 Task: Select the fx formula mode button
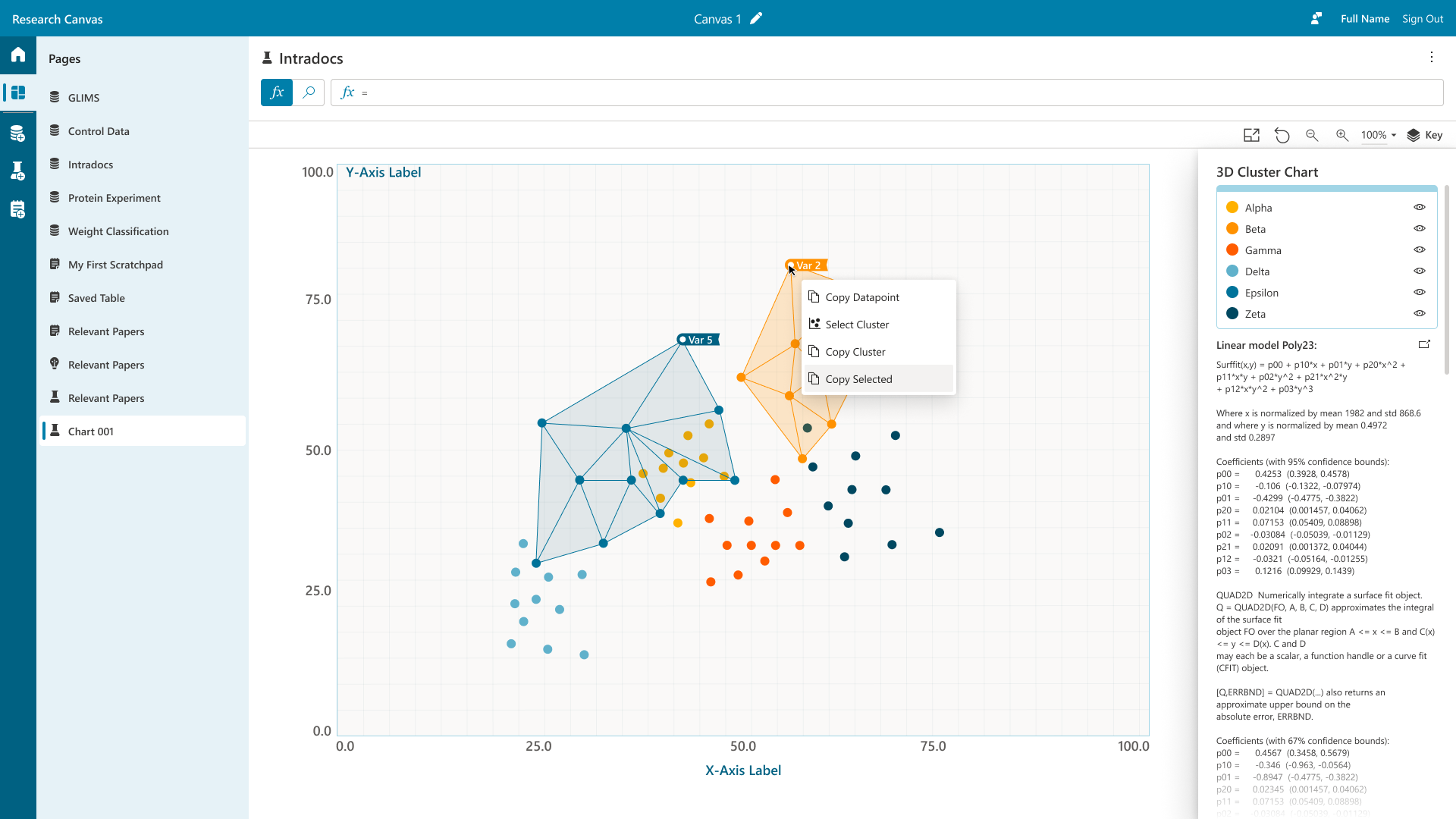click(x=277, y=93)
